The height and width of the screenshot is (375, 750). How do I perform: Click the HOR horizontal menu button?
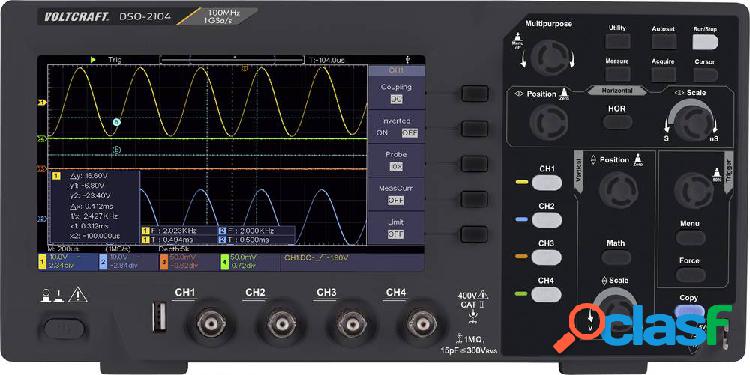tap(617, 122)
